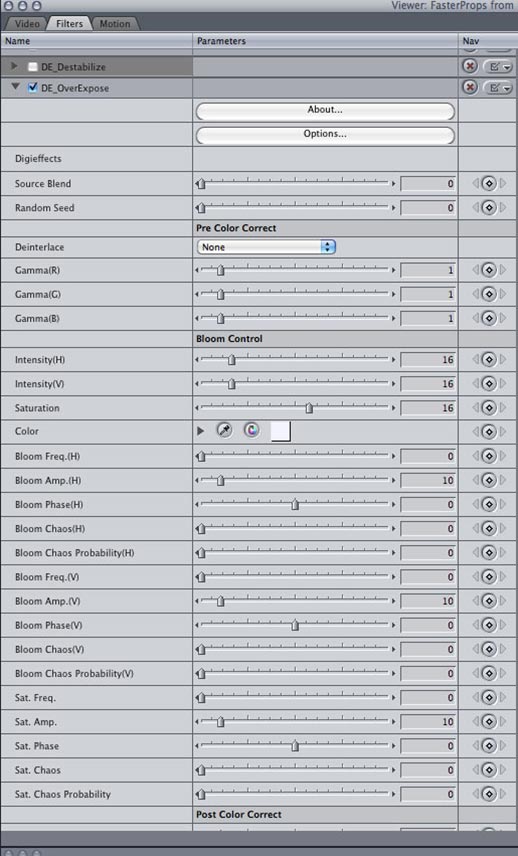
Task: Remove the DE_OverExpose filter with red X
Action: pyautogui.click(x=469, y=87)
